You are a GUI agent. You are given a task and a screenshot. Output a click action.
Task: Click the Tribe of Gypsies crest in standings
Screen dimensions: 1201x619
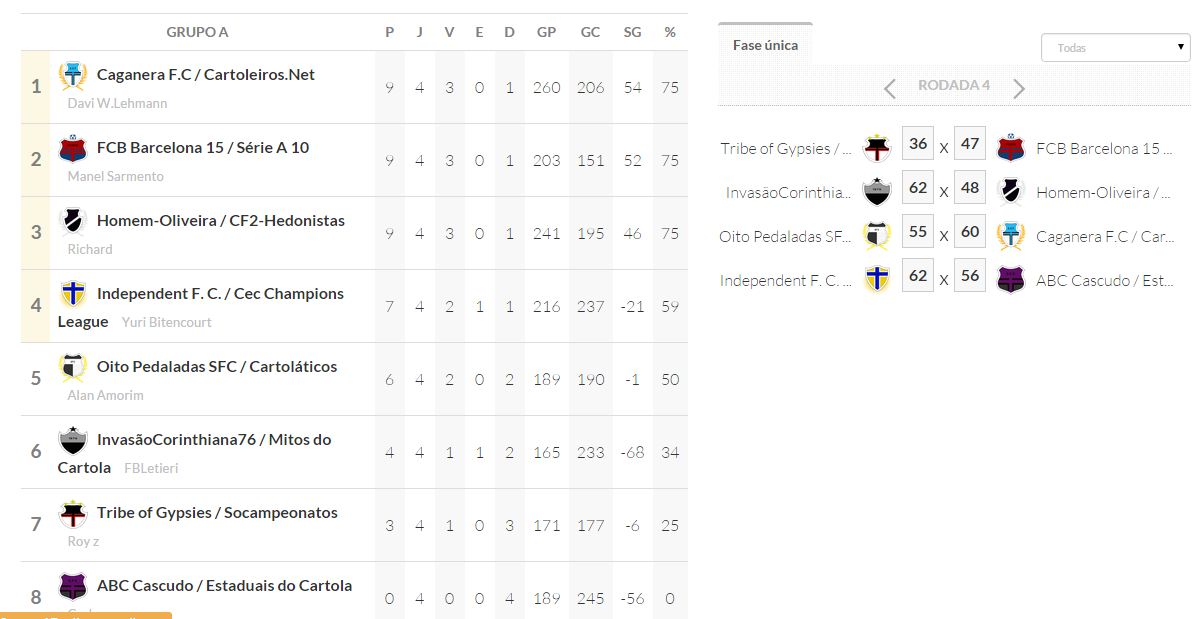pos(72,513)
